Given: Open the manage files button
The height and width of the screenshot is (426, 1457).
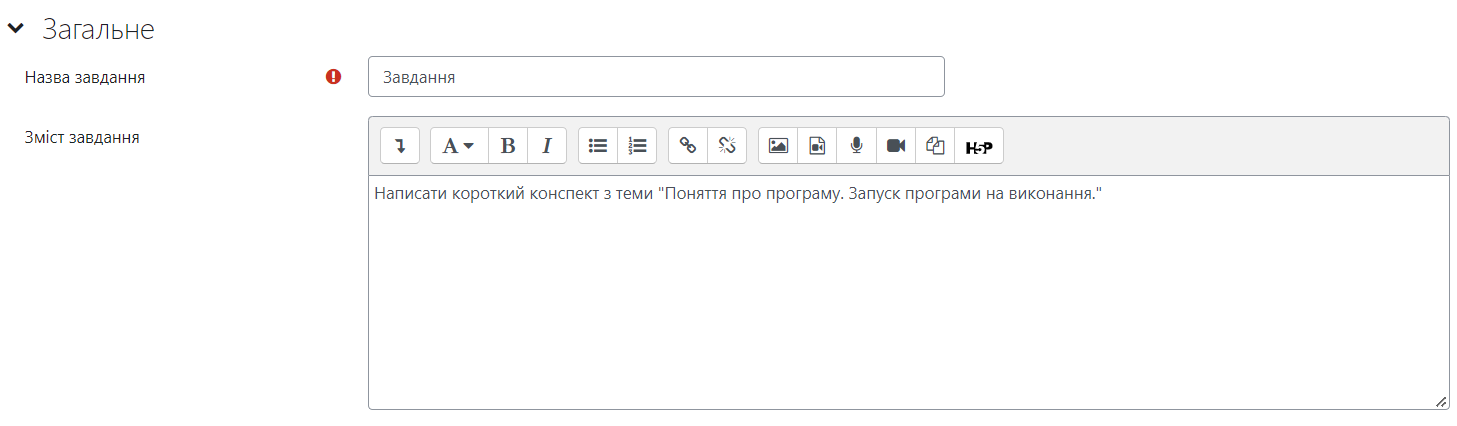Looking at the screenshot, I should [x=935, y=146].
